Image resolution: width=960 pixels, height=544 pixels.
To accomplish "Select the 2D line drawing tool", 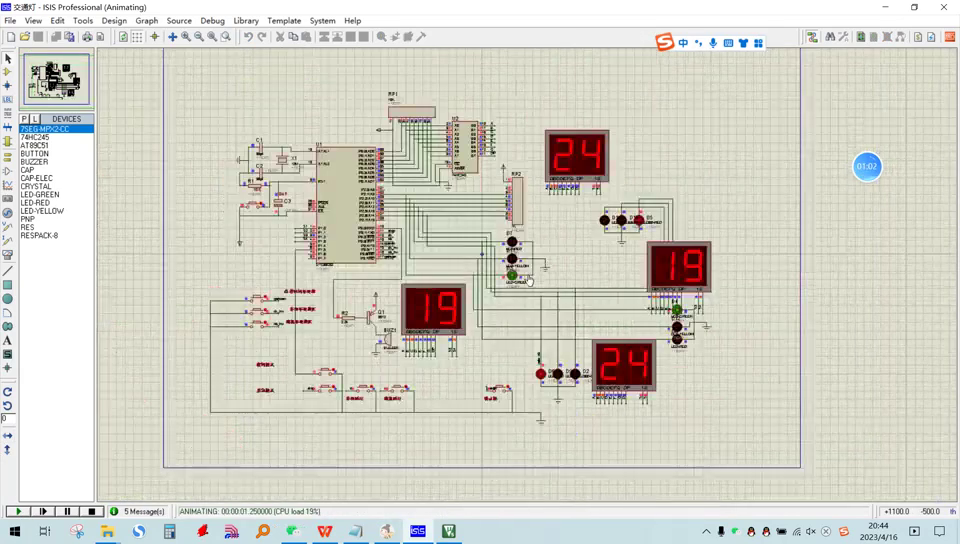I will 8,271.
